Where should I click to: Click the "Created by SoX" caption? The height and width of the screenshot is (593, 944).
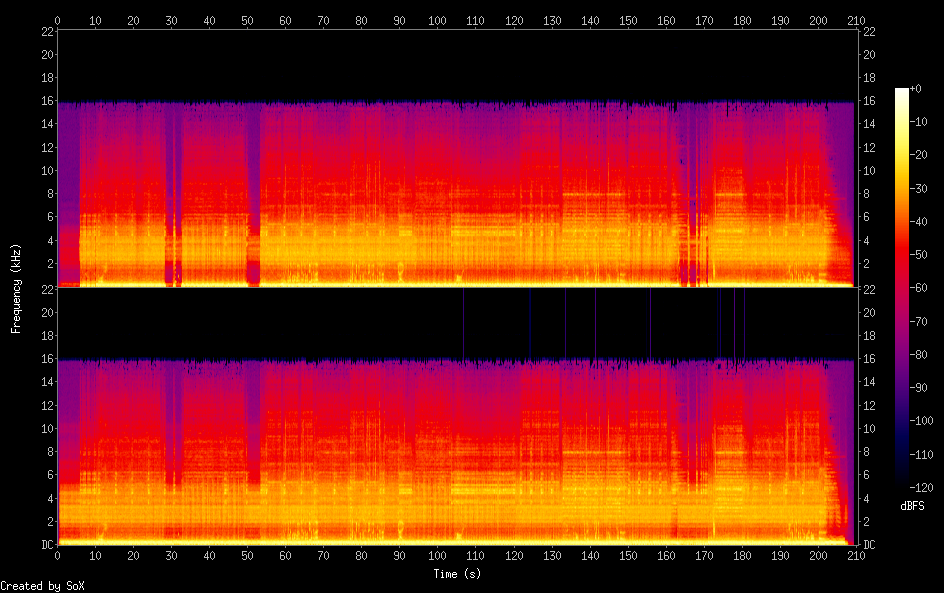tap(42, 586)
